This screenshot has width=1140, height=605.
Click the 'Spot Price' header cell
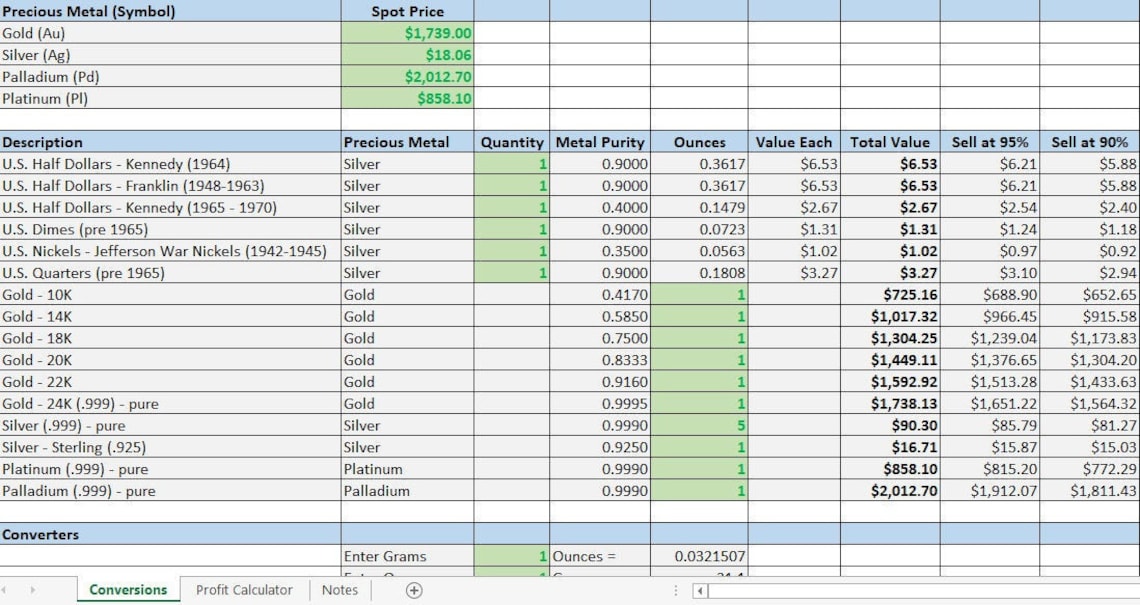coord(407,11)
